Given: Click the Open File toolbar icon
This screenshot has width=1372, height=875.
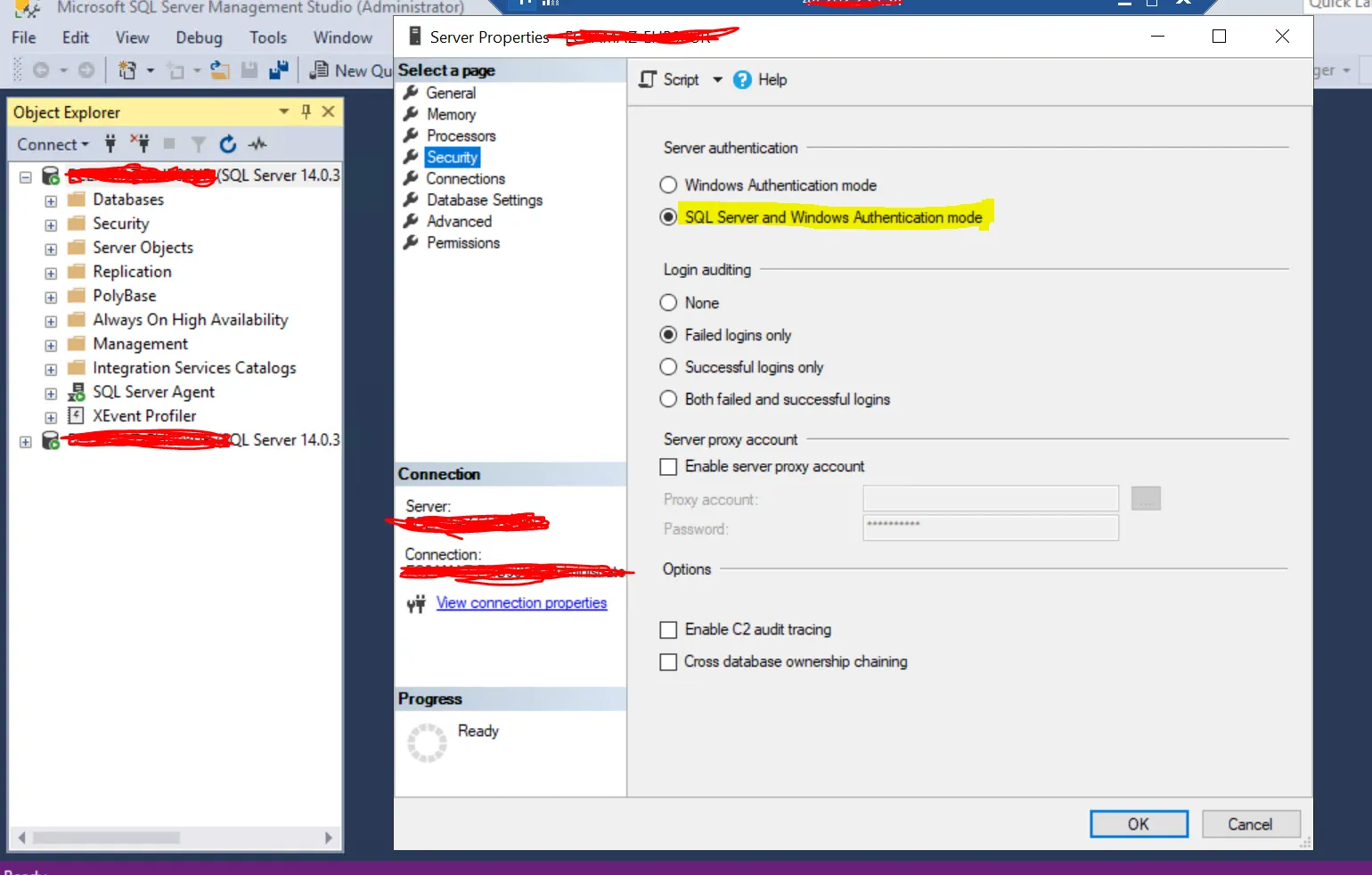Looking at the screenshot, I should pos(220,70).
